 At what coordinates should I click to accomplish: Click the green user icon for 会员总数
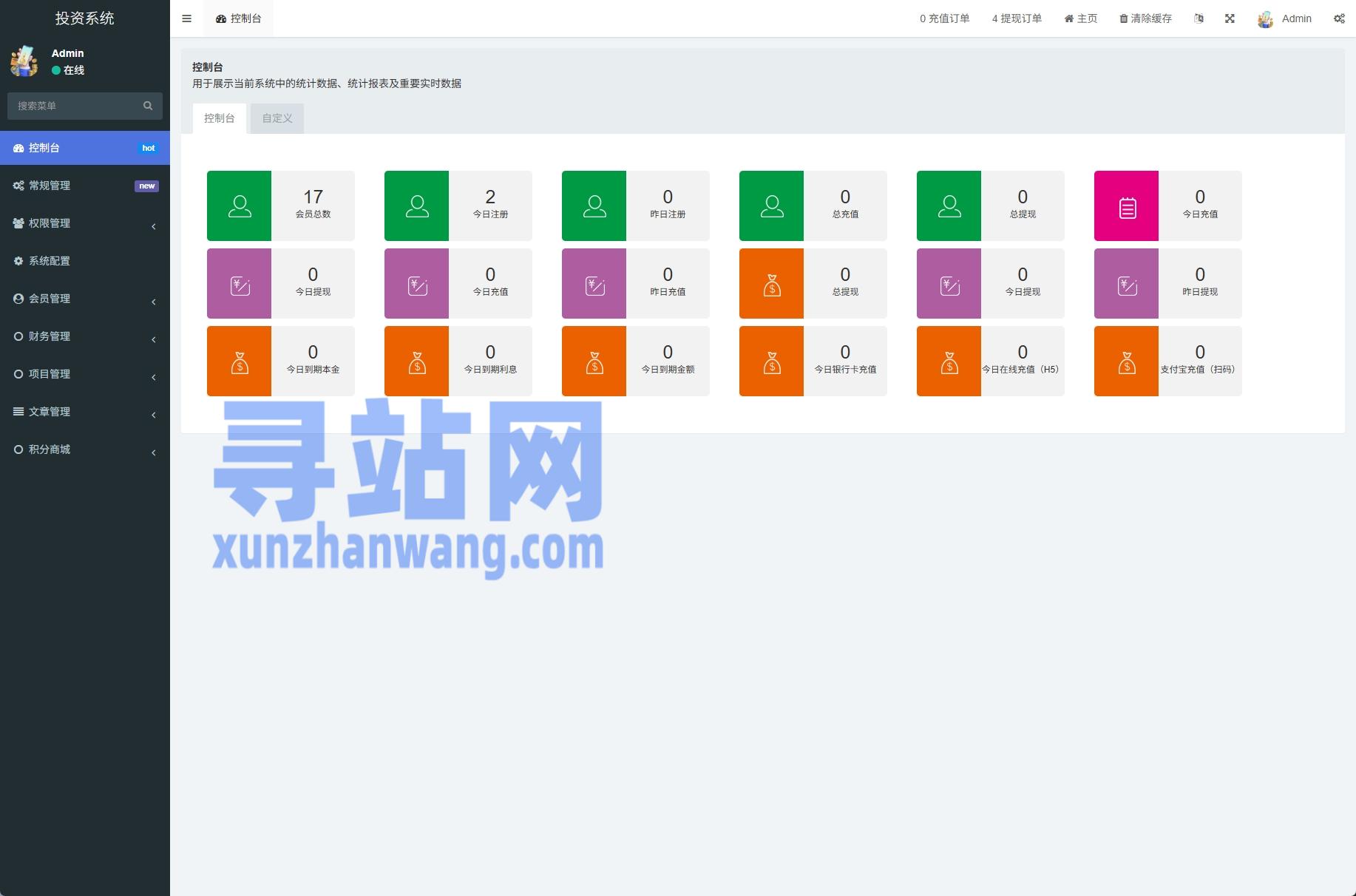pos(239,206)
